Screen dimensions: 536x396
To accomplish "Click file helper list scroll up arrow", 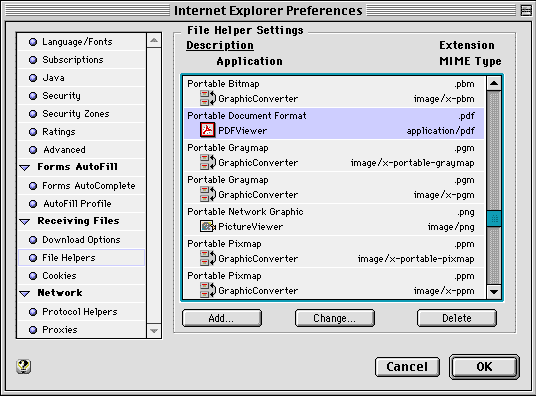I will click(x=494, y=83).
